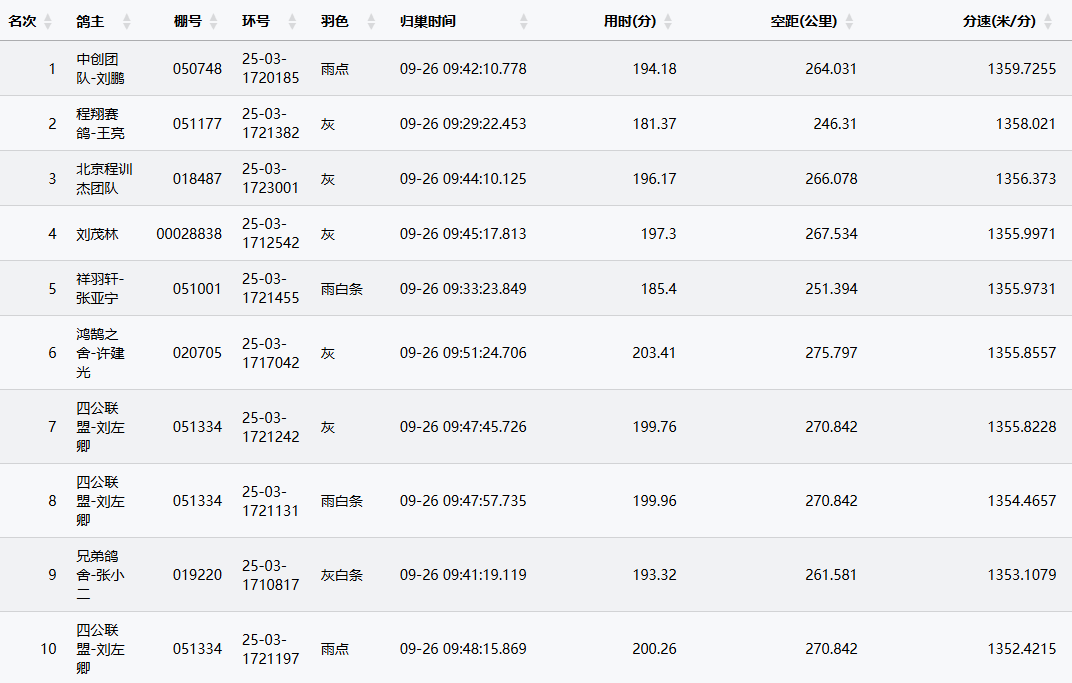Select 祥羽轩-张亚宁 owner cell

click(101, 288)
